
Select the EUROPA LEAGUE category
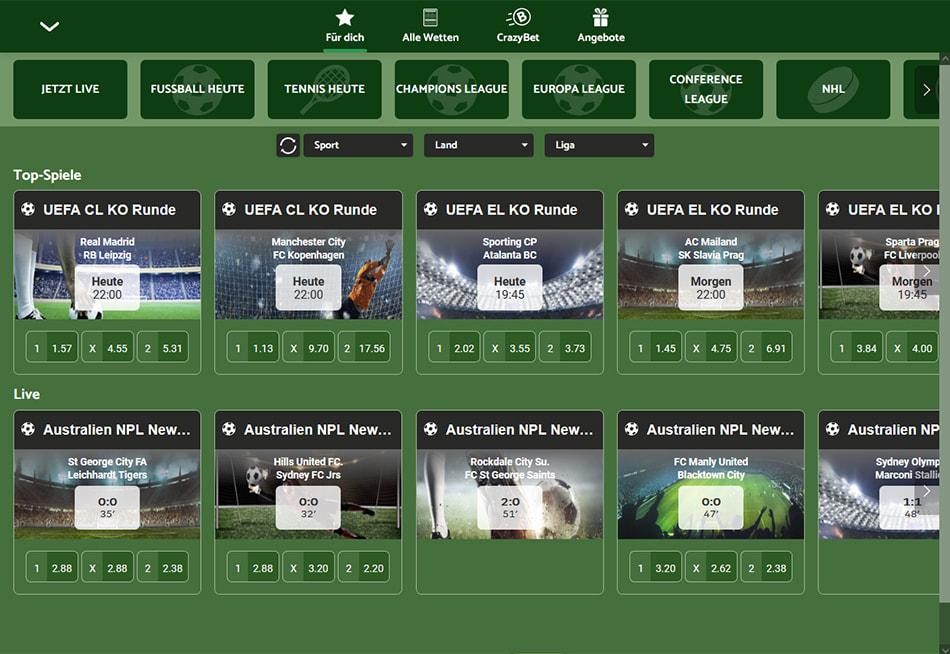579,89
